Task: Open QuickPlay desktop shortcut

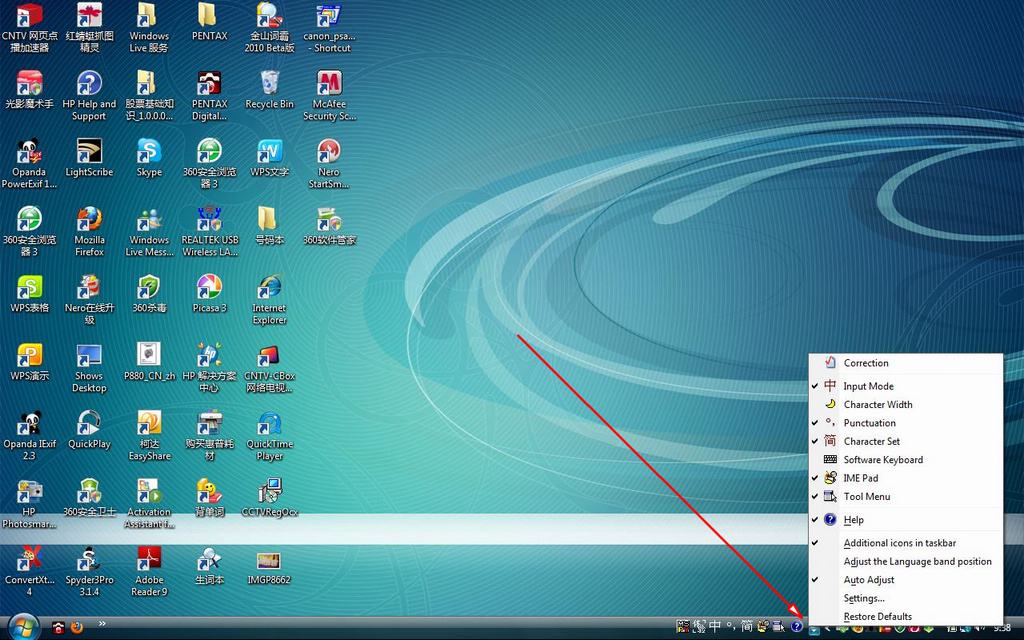Action: click(89, 430)
